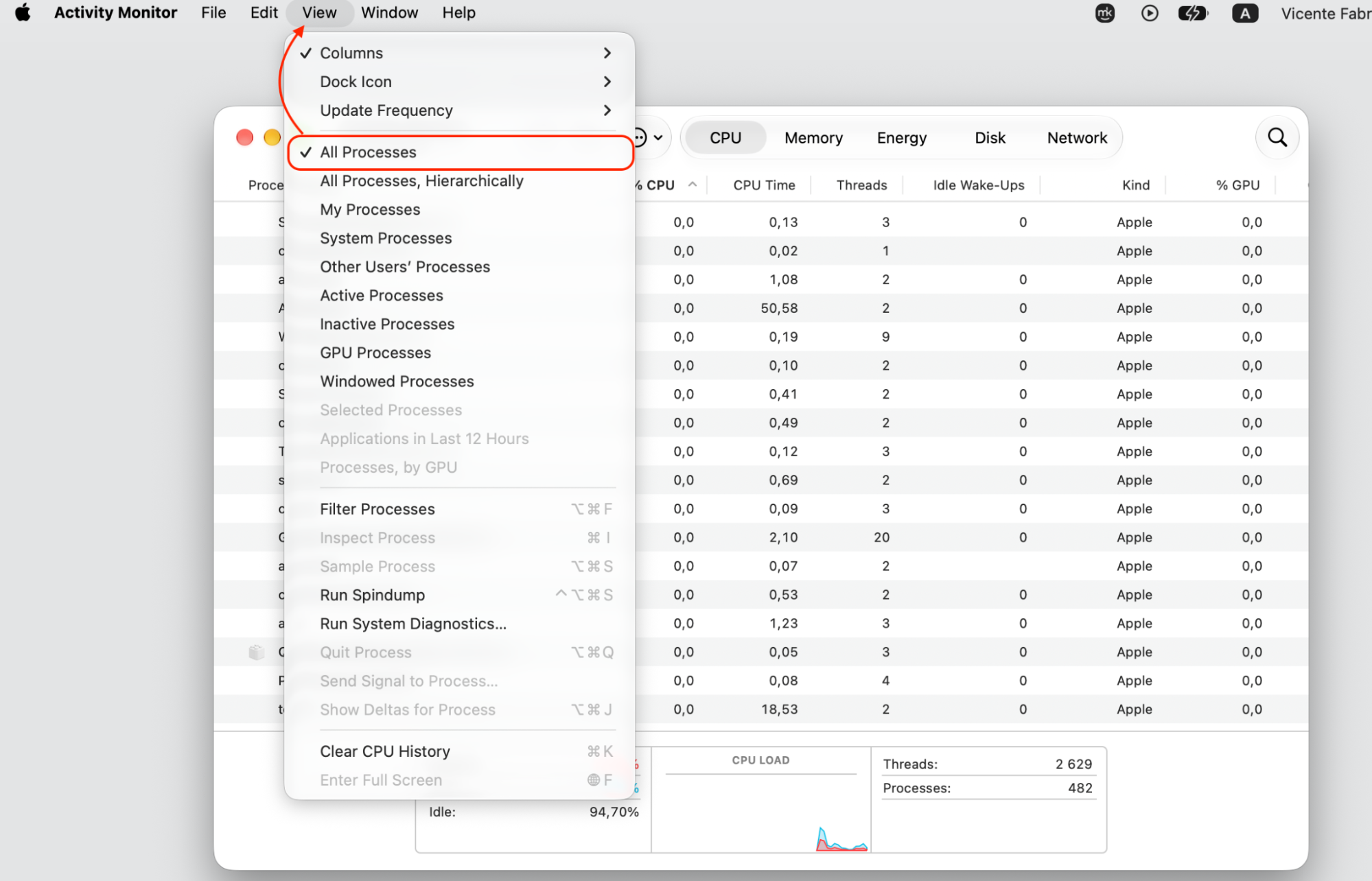Open the Help menu
Screen dimensions: 1372x881
pos(458,13)
